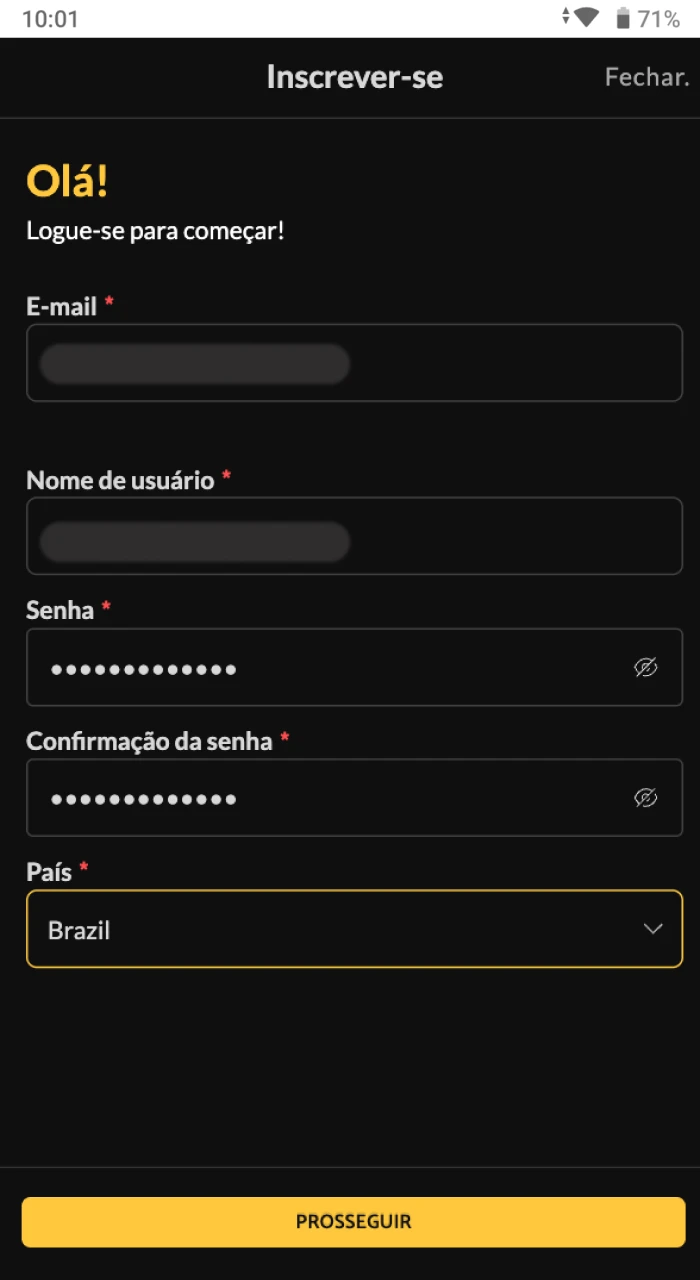Toggle visibility icon on password confirmation

[647, 797]
